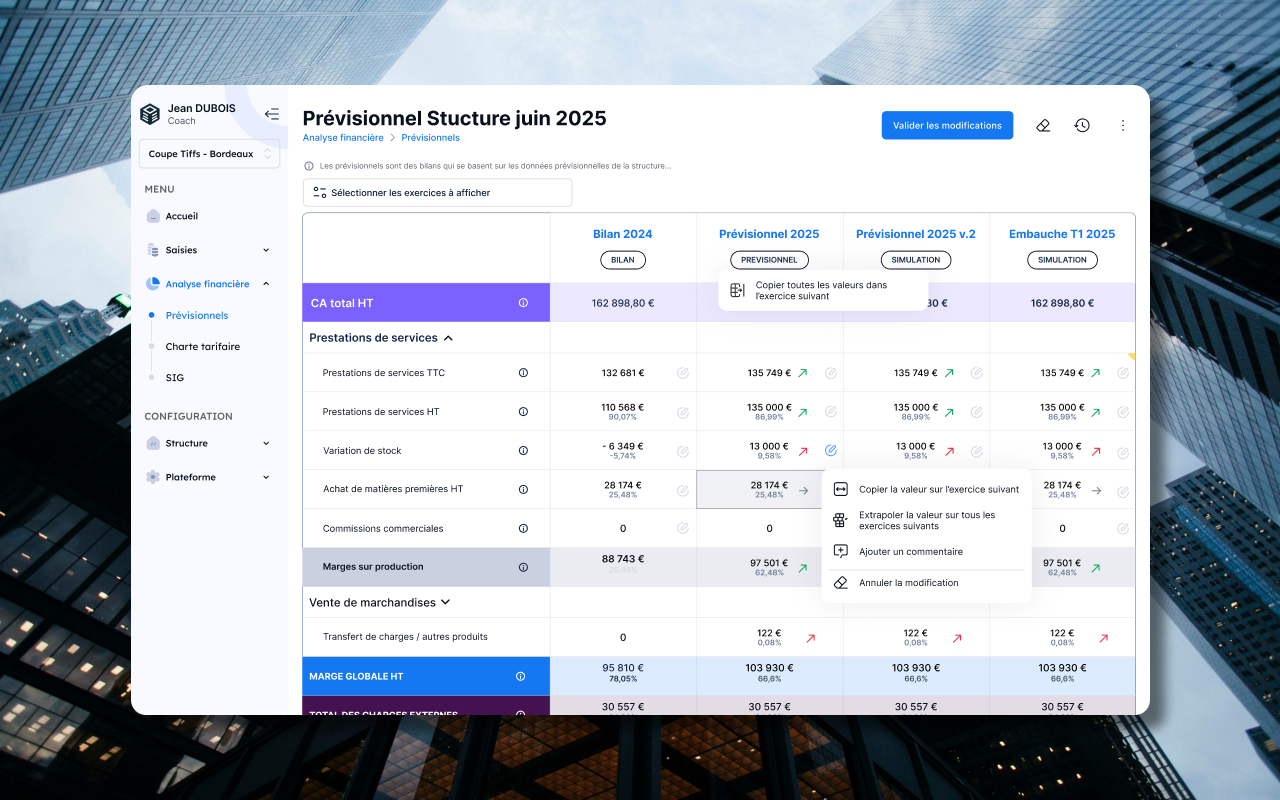This screenshot has height=800, width=1280.
Task: Click the - 6 349 € Variation de stock cell
Action: [623, 450]
